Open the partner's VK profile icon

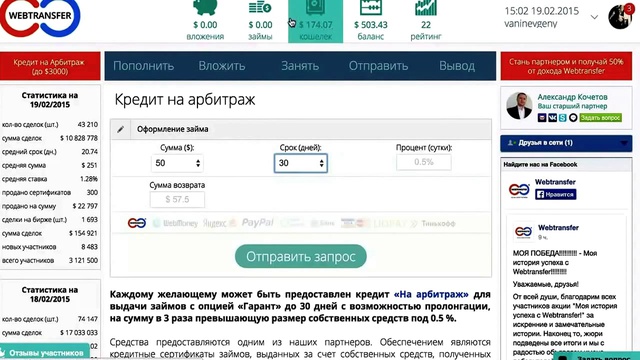(552, 118)
